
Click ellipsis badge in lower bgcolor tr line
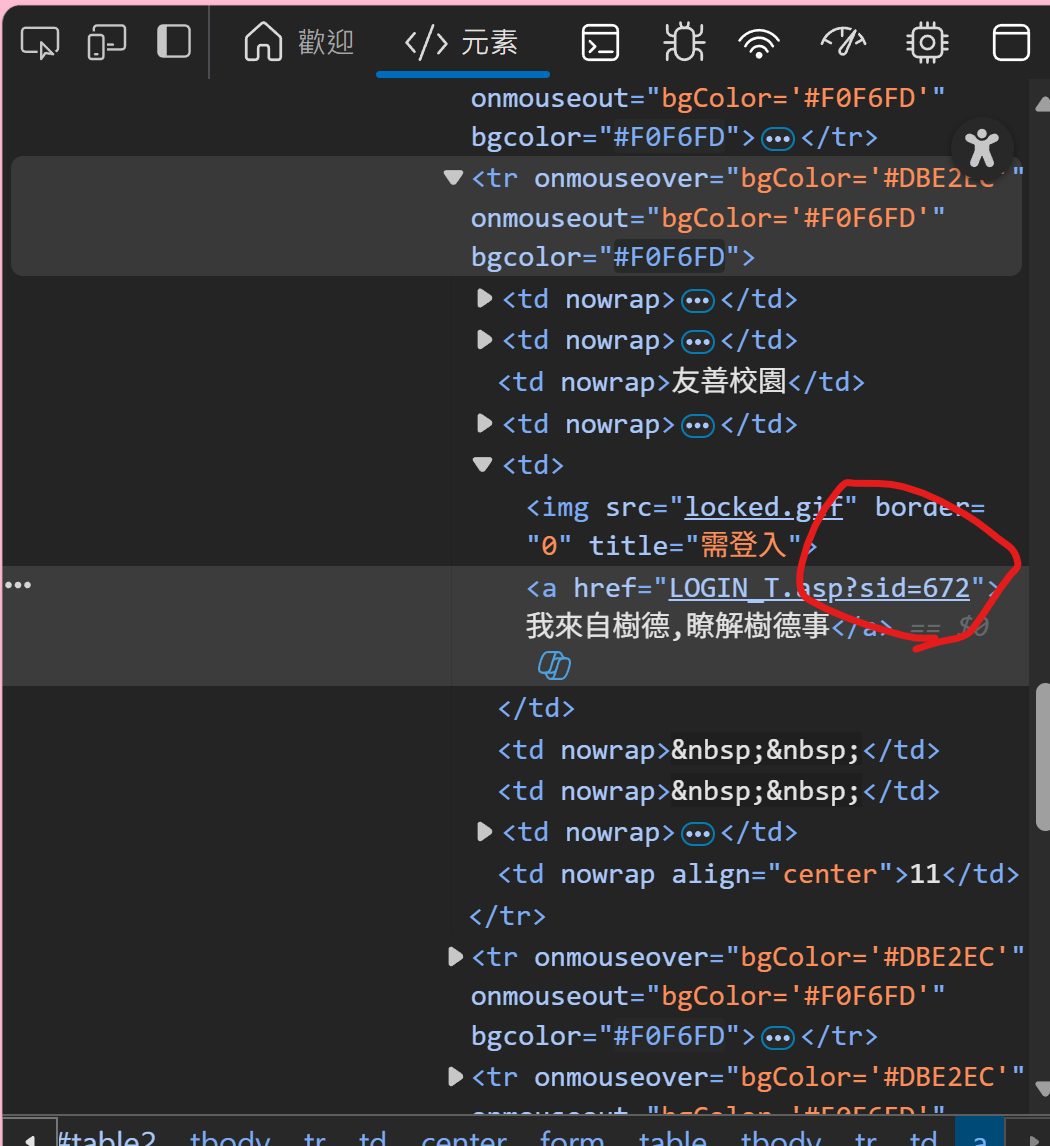point(777,1038)
